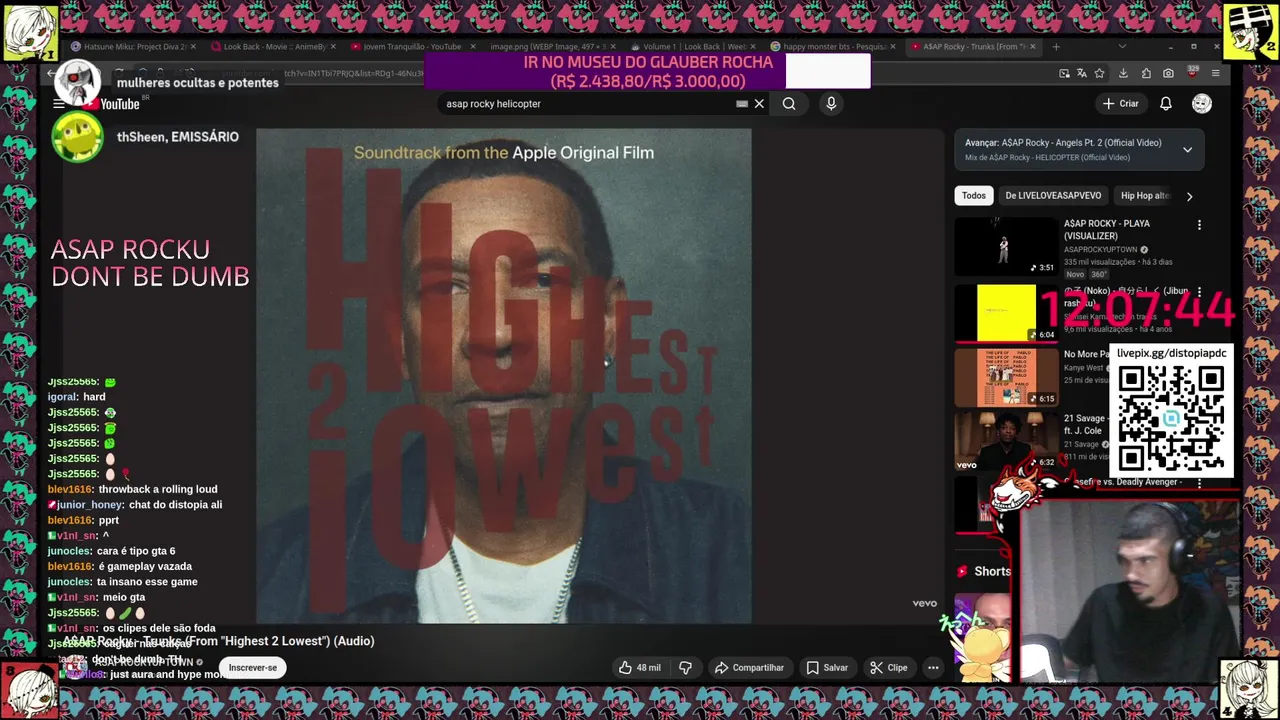The image size is (1280, 720).
Task: Click the vevo logo in the video
Action: (924, 603)
